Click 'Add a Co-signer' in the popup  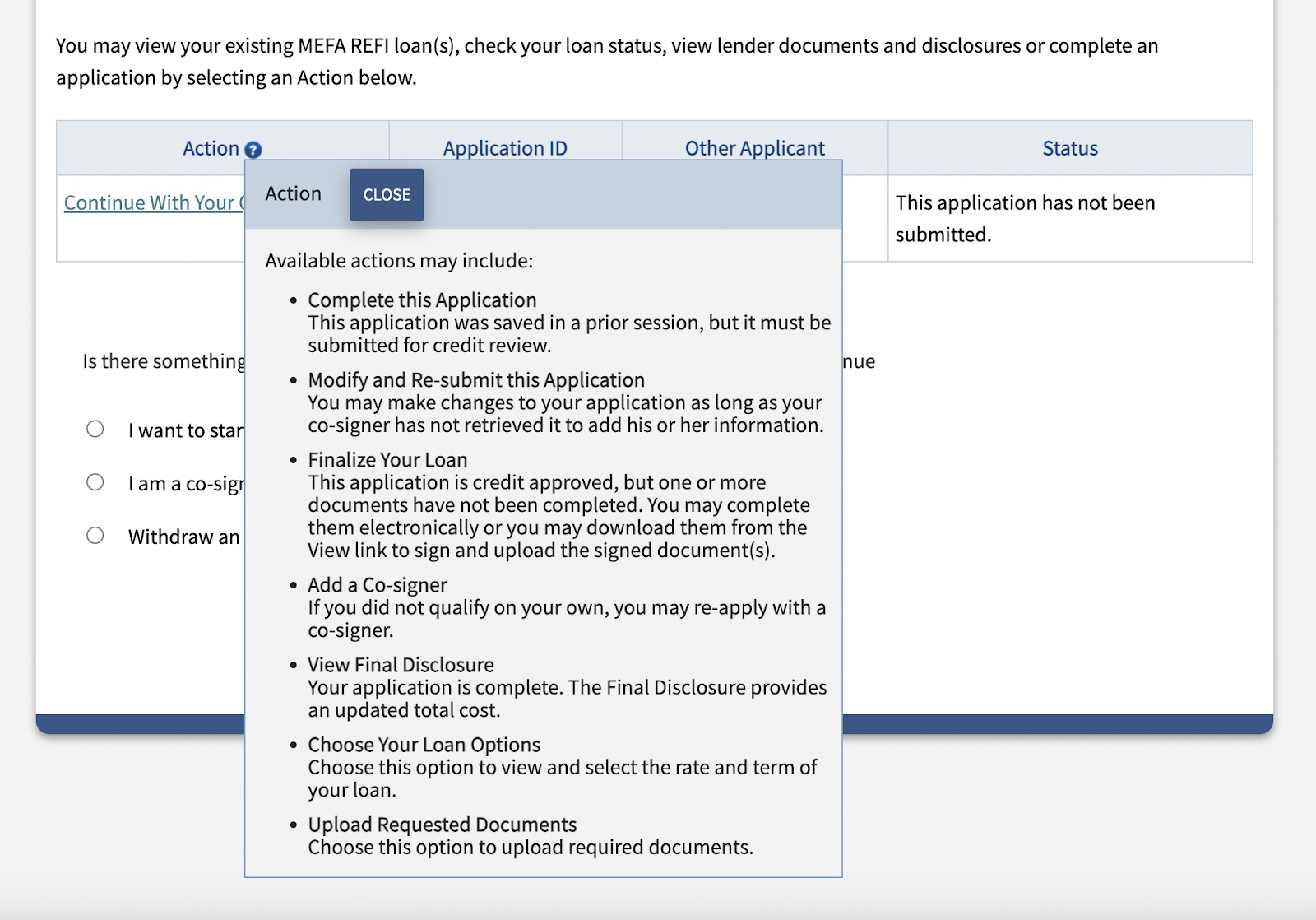tap(378, 585)
